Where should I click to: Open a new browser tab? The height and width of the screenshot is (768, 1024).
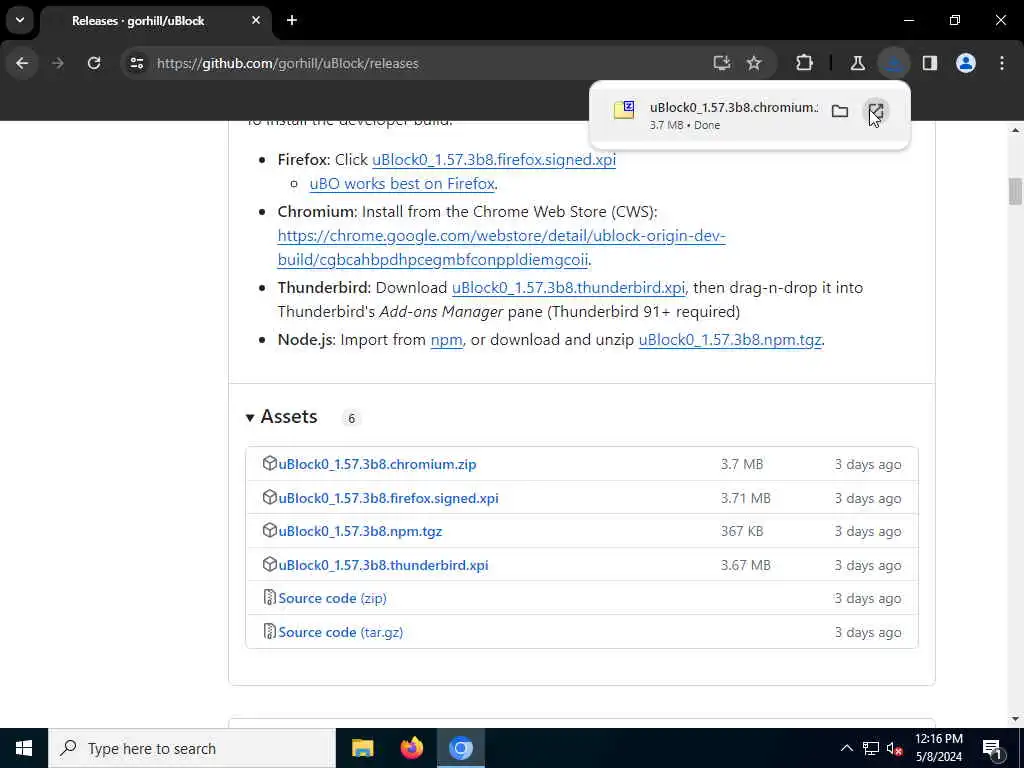[x=292, y=20]
